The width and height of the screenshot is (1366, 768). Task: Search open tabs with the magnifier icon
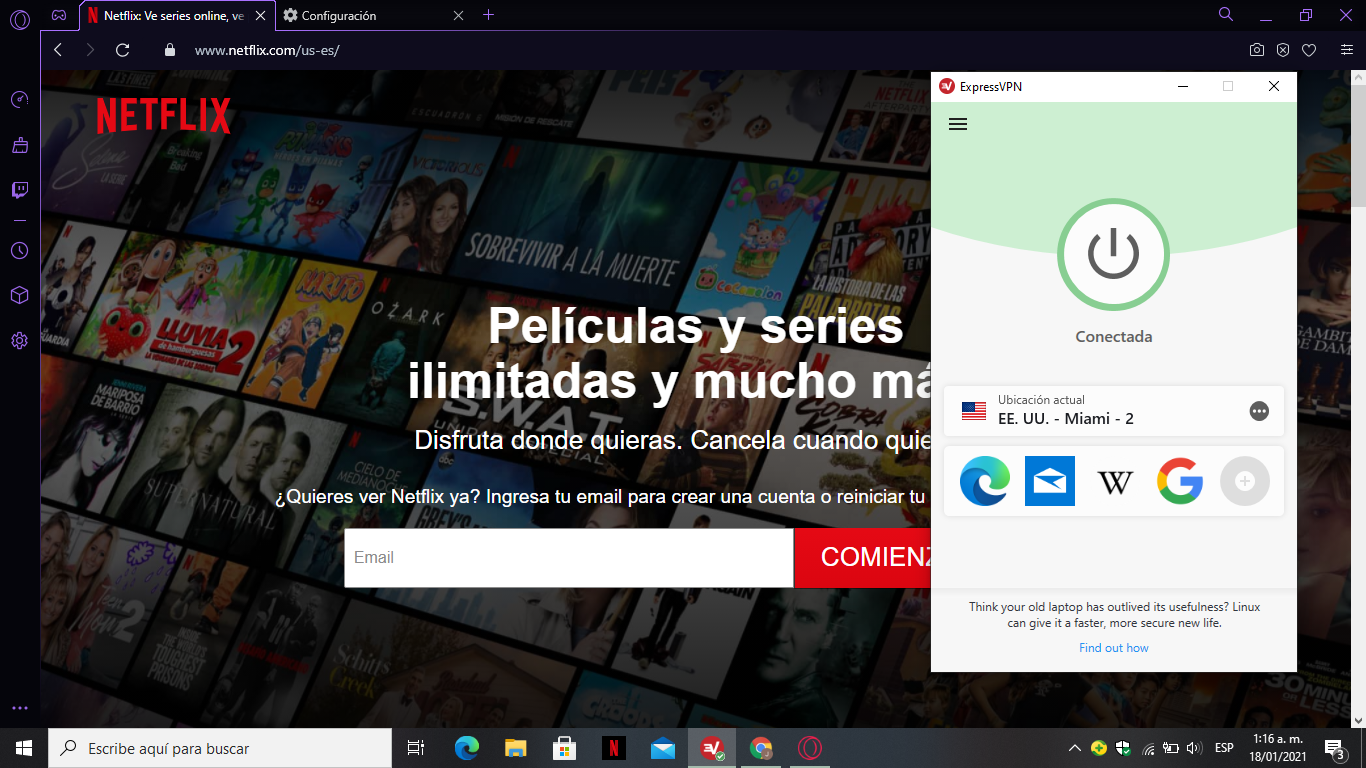pos(1226,15)
